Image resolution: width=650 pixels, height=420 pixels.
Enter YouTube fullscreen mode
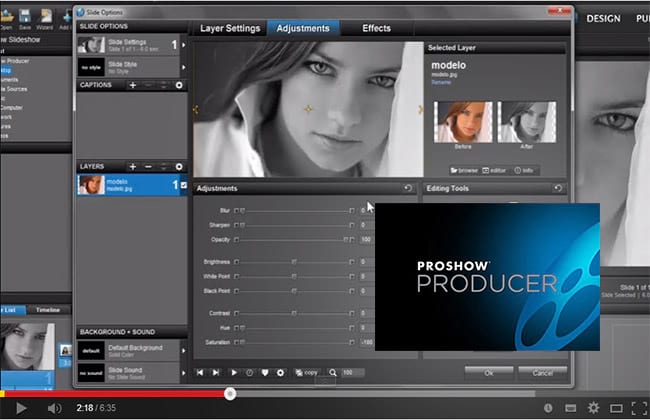[x=639, y=408]
